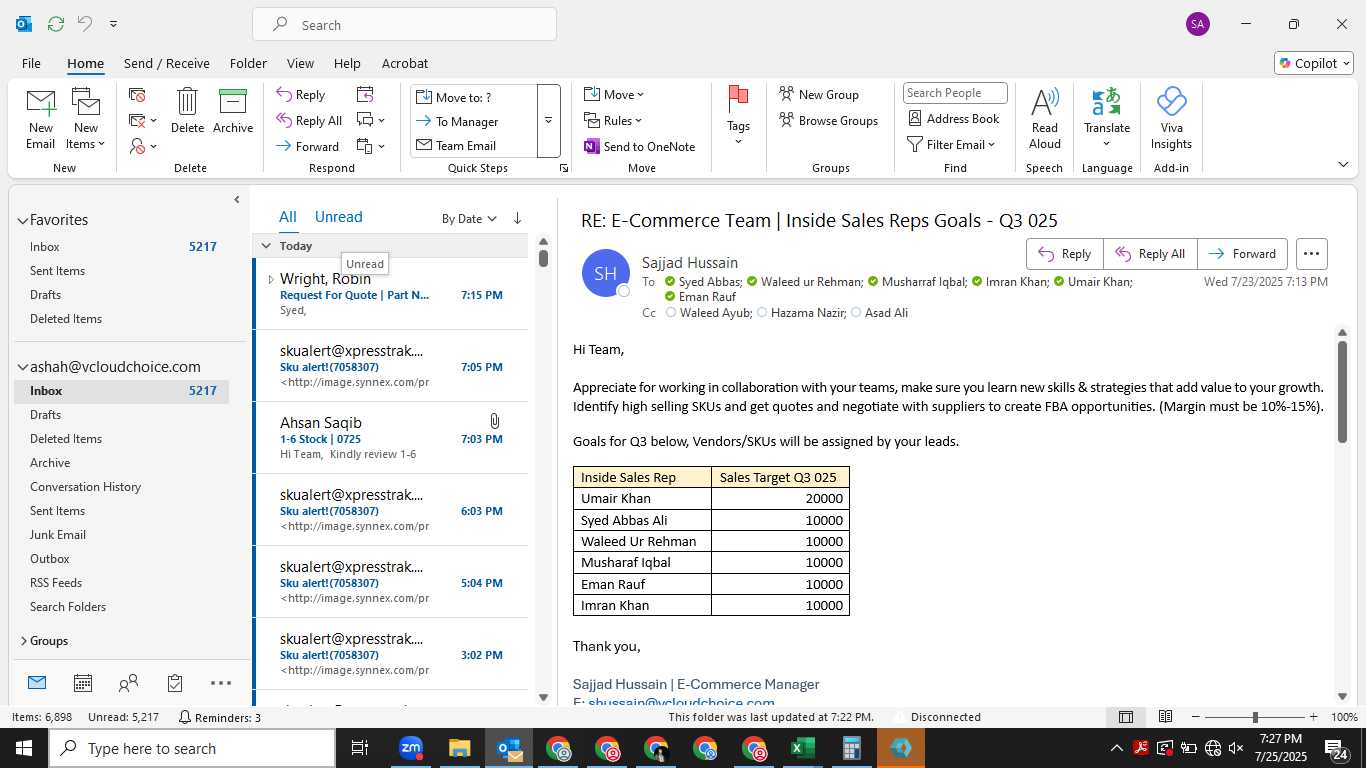Open the Translate dropdown
1366x768 pixels.
coord(1107,118)
